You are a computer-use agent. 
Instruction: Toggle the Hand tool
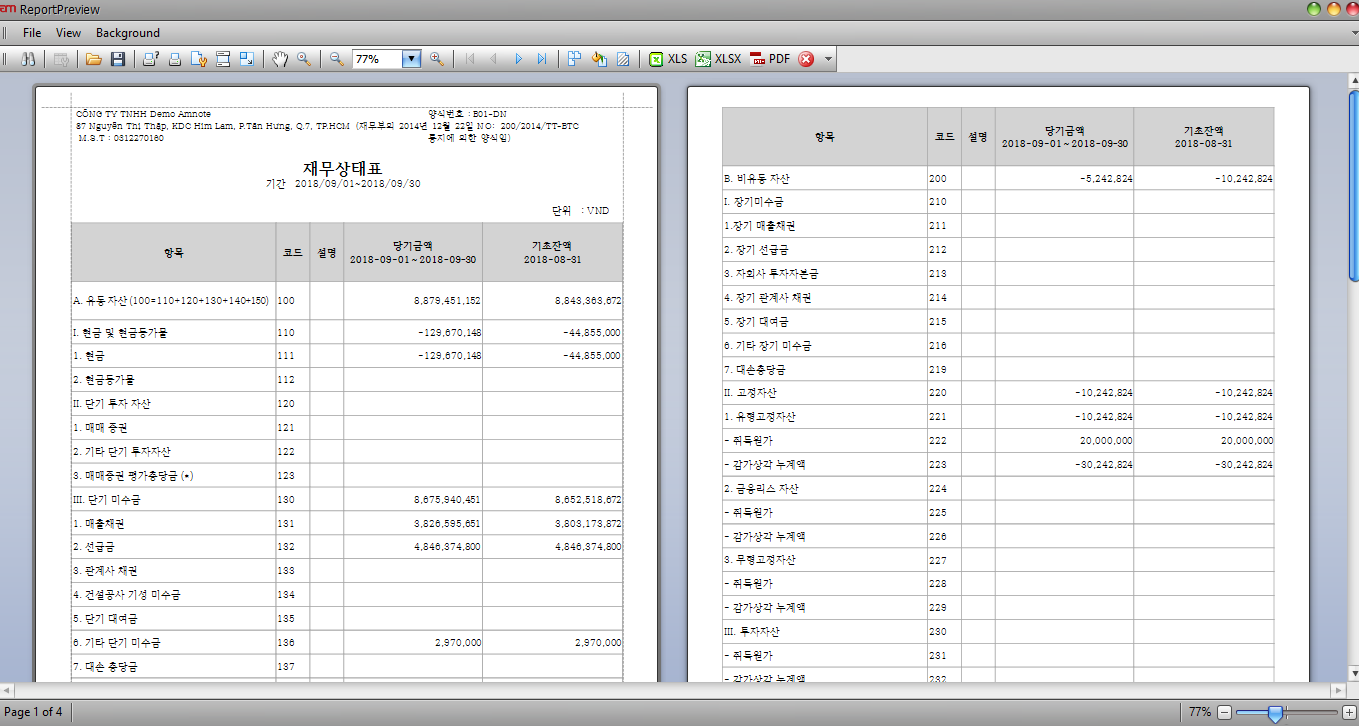[280, 59]
